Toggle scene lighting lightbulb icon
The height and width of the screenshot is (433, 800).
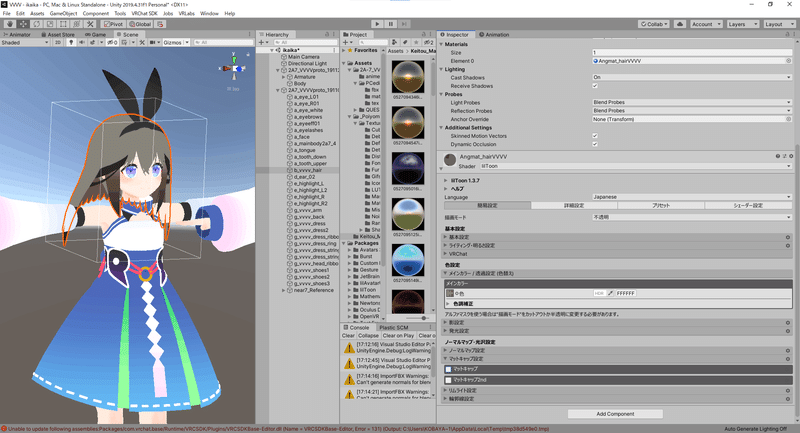coord(71,42)
